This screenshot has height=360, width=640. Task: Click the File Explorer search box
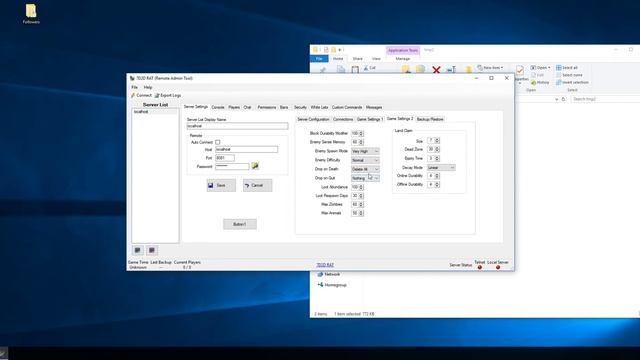[605, 99]
